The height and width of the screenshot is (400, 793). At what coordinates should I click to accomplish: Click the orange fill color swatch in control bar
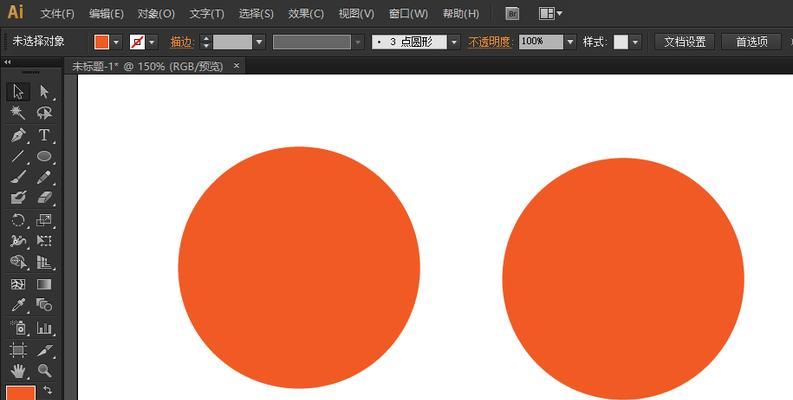(102, 42)
